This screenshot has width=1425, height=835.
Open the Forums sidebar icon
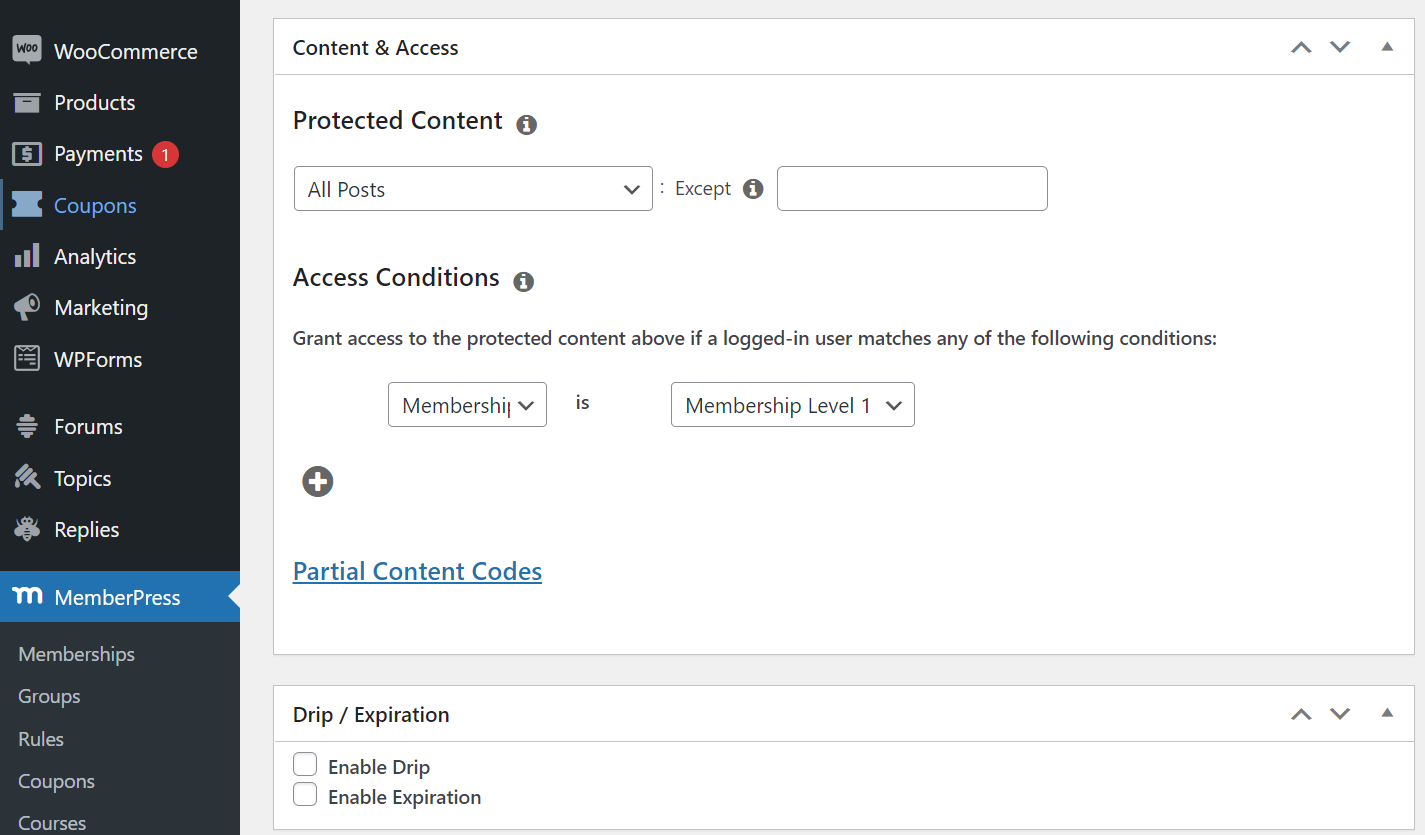pyautogui.click(x=25, y=426)
